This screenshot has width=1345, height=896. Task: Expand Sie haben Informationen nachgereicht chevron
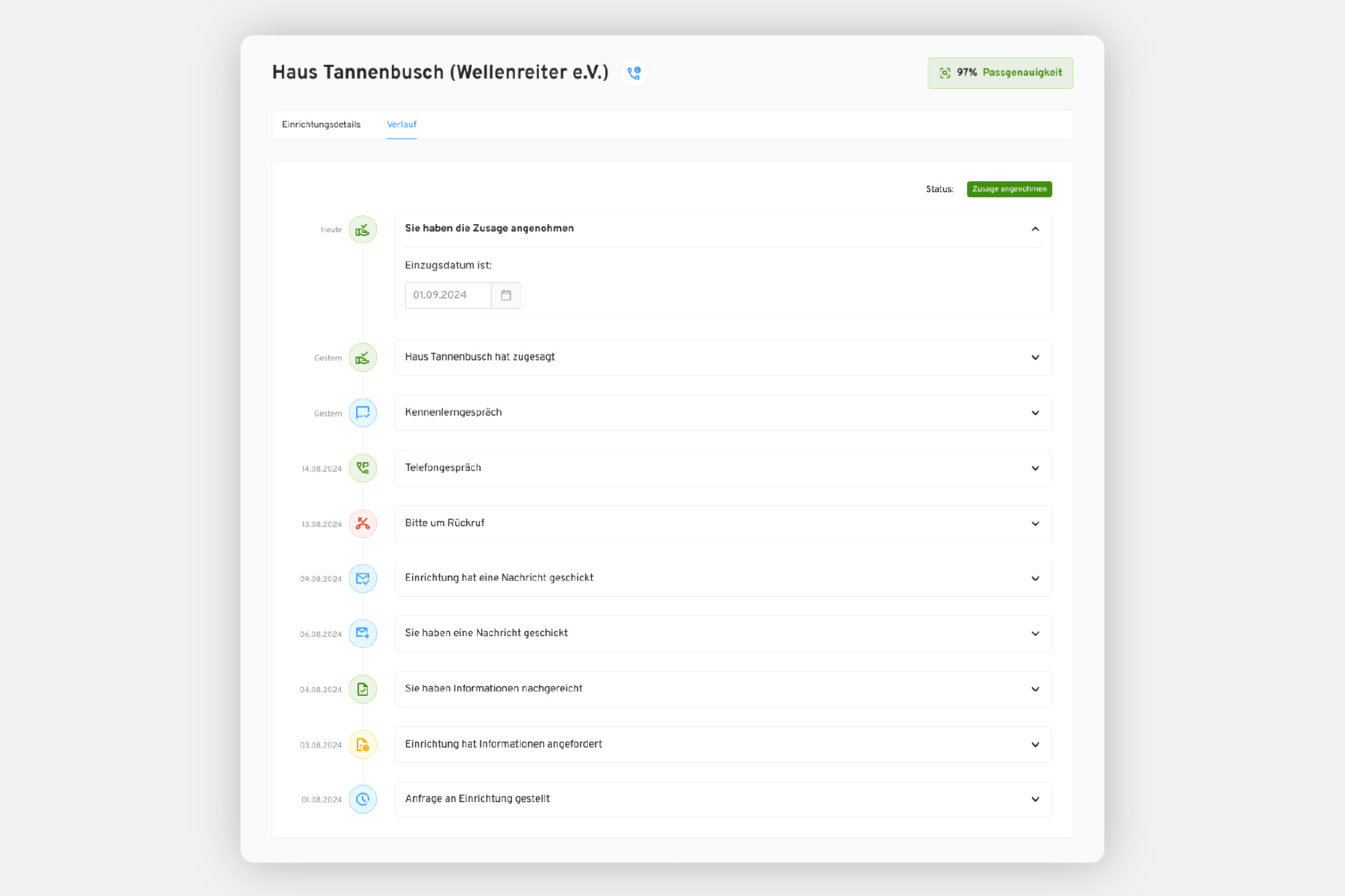[1035, 689]
